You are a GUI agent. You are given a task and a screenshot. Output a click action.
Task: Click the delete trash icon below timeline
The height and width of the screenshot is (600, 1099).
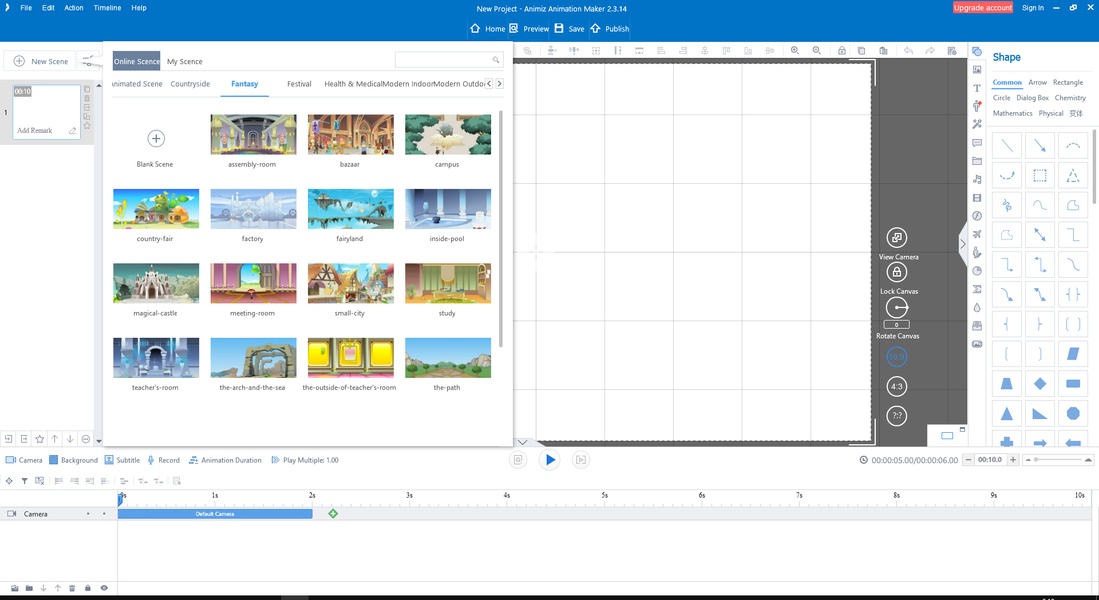click(72, 588)
